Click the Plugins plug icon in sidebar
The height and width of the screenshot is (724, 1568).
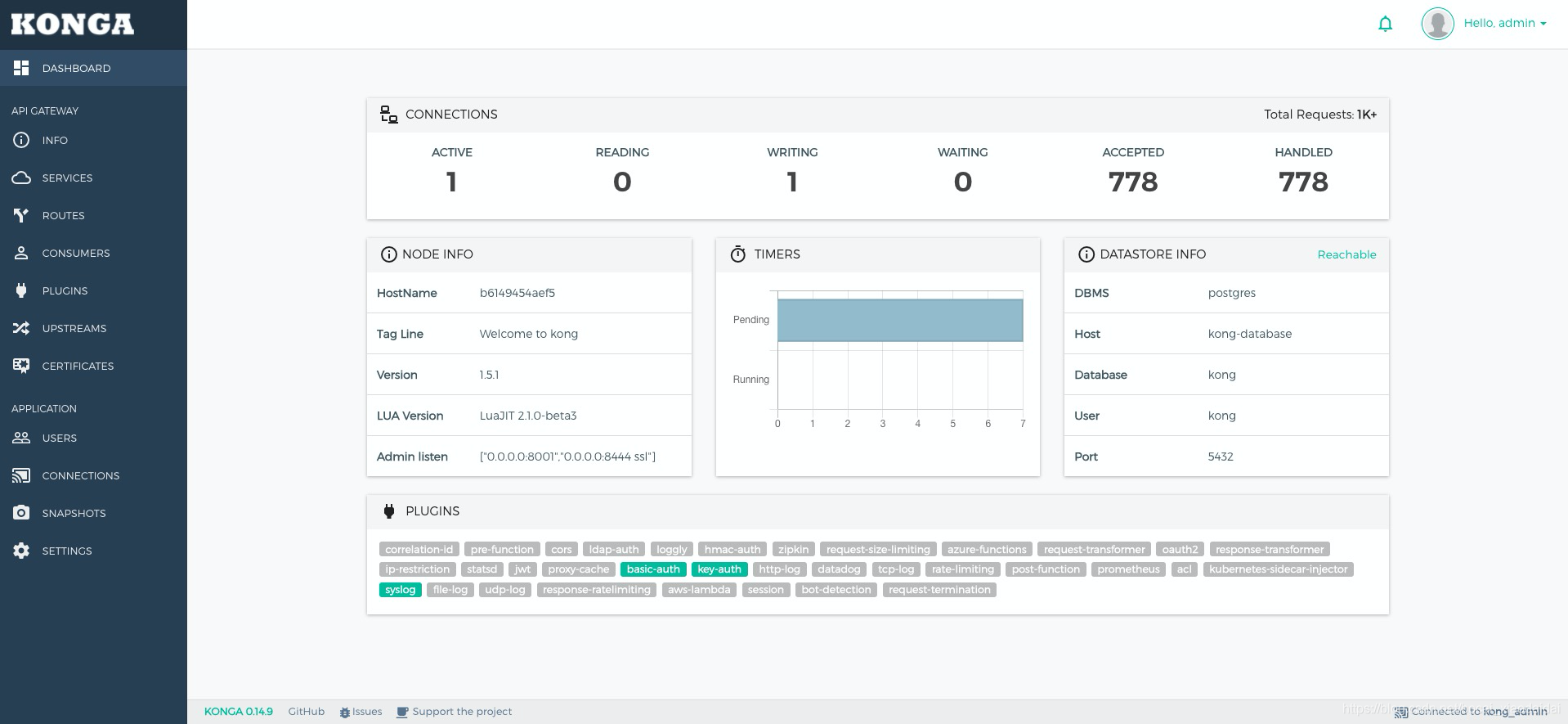coord(21,290)
